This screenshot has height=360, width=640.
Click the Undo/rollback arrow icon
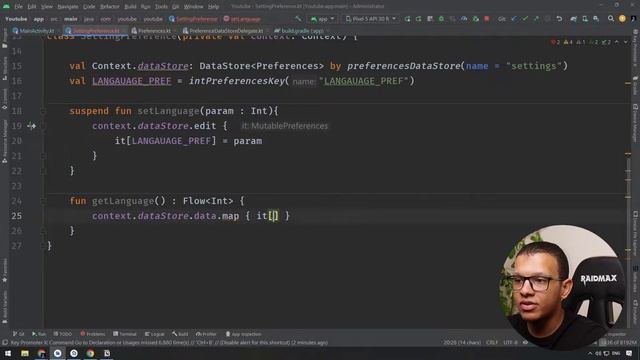559,19
